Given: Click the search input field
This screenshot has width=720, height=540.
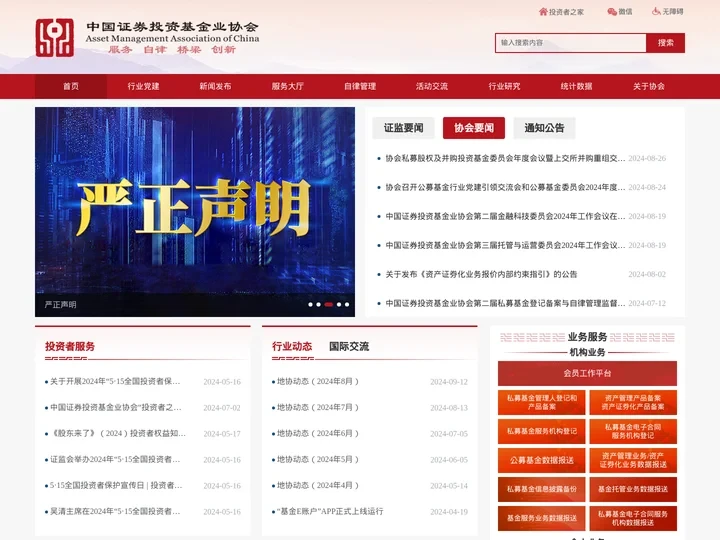Looking at the screenshot, I should 570,43.
